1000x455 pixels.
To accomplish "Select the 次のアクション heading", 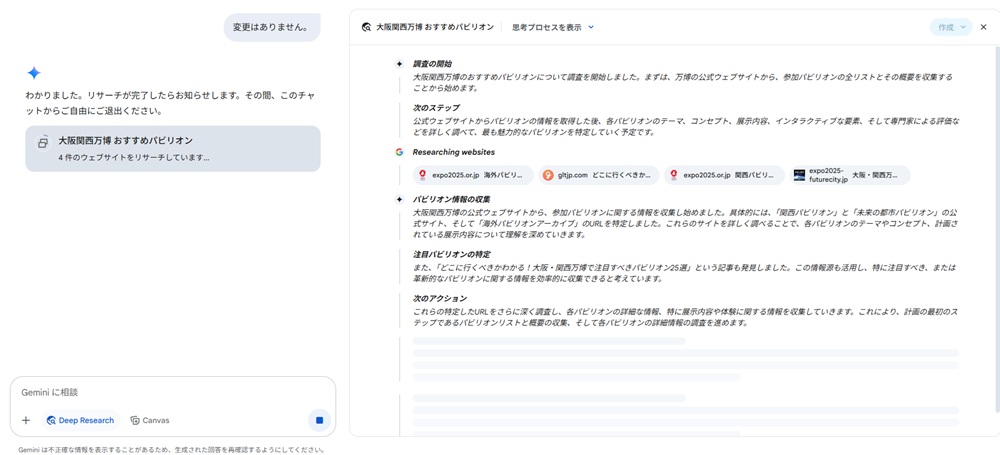I will click(440, 298).
